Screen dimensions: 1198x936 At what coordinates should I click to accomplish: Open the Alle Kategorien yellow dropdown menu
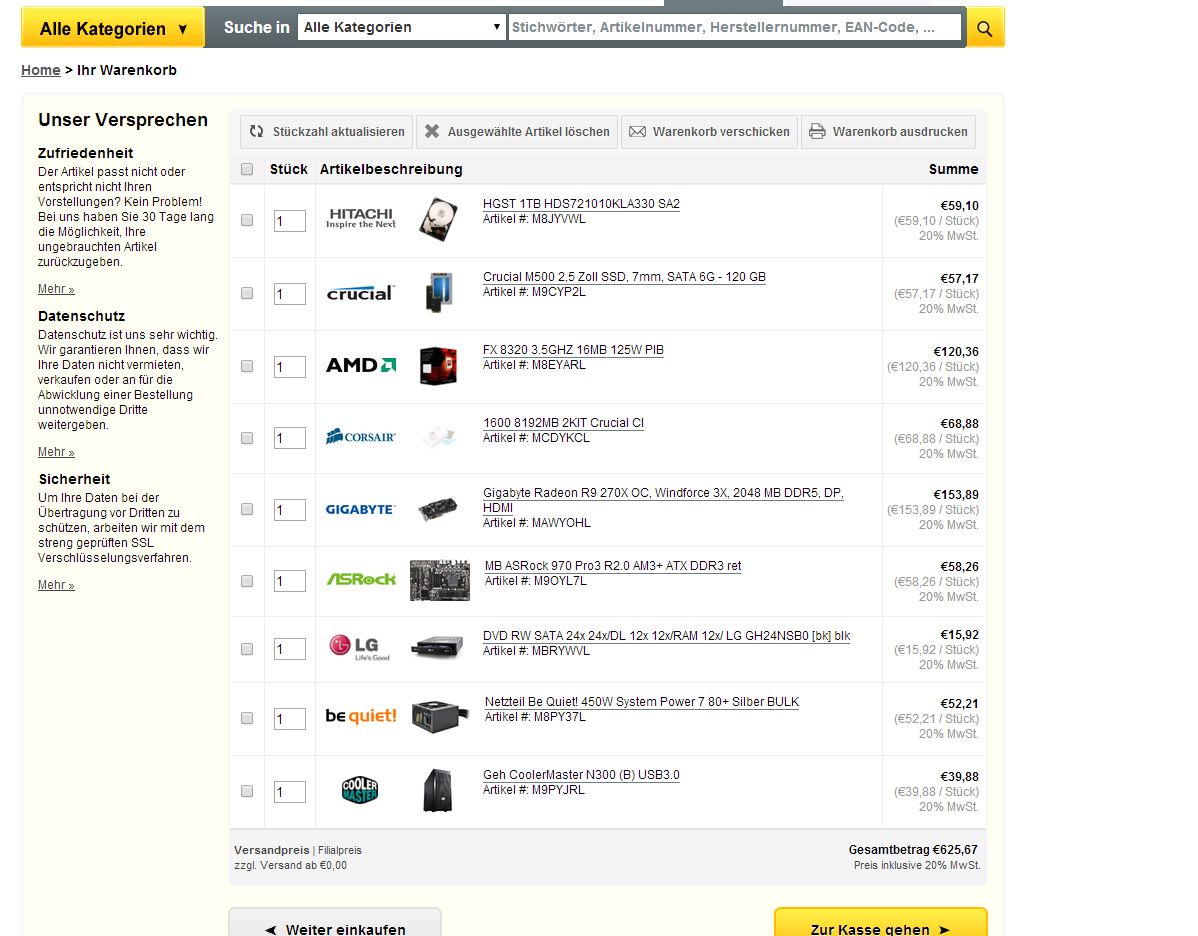coord(113,28)
